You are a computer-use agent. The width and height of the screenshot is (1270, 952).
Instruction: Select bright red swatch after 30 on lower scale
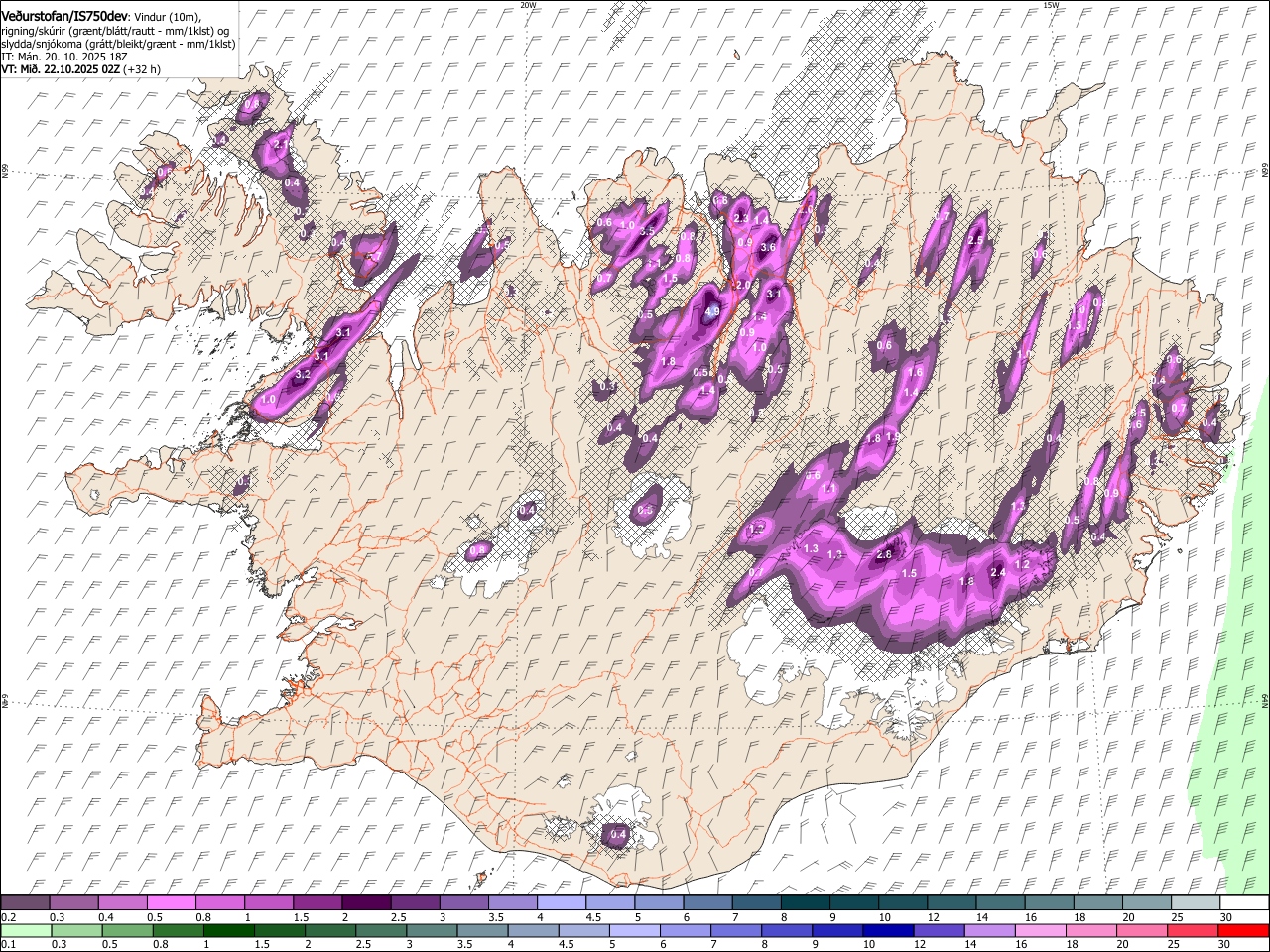click(1242, 930)
